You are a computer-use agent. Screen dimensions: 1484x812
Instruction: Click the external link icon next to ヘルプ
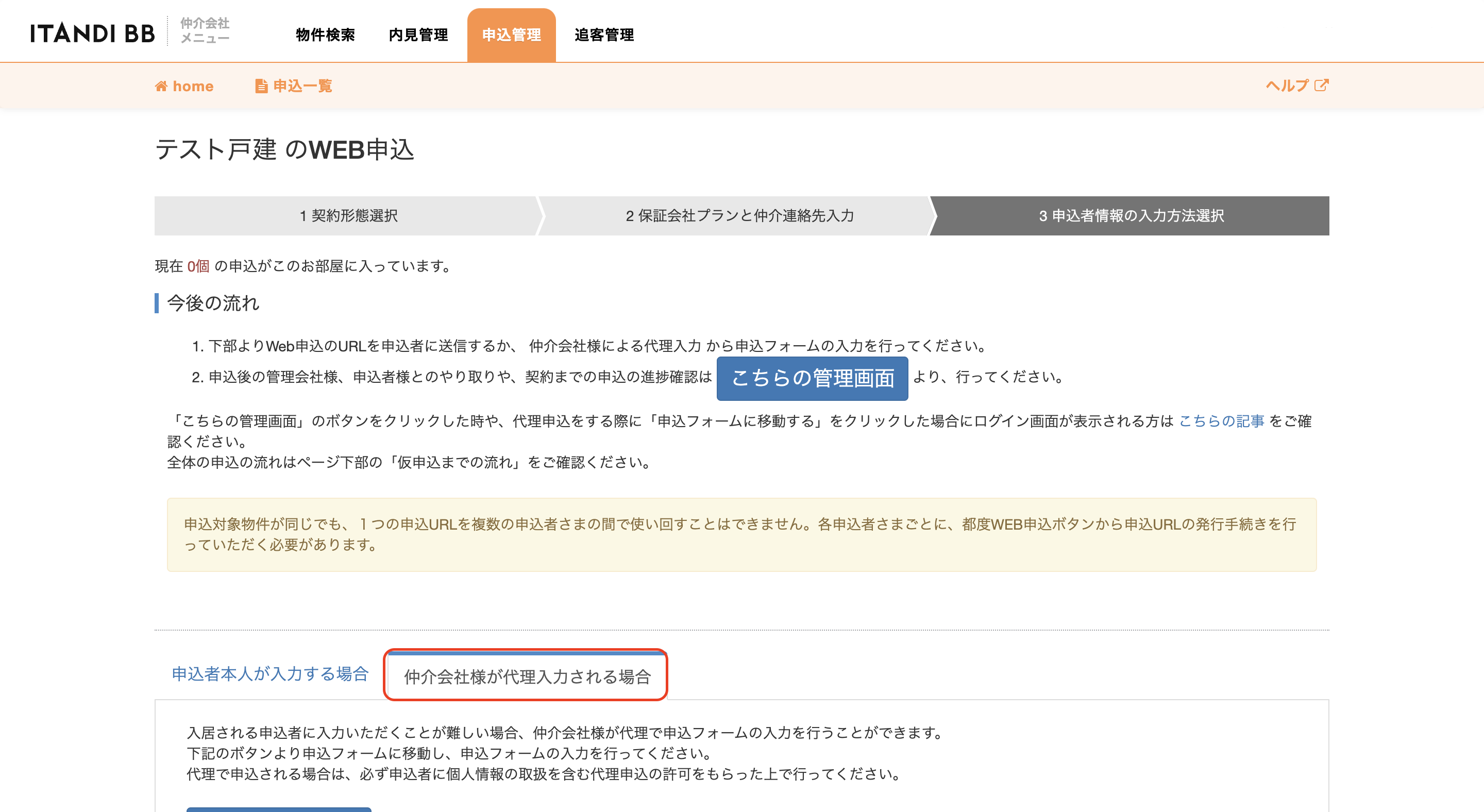tap(1322, 85)
